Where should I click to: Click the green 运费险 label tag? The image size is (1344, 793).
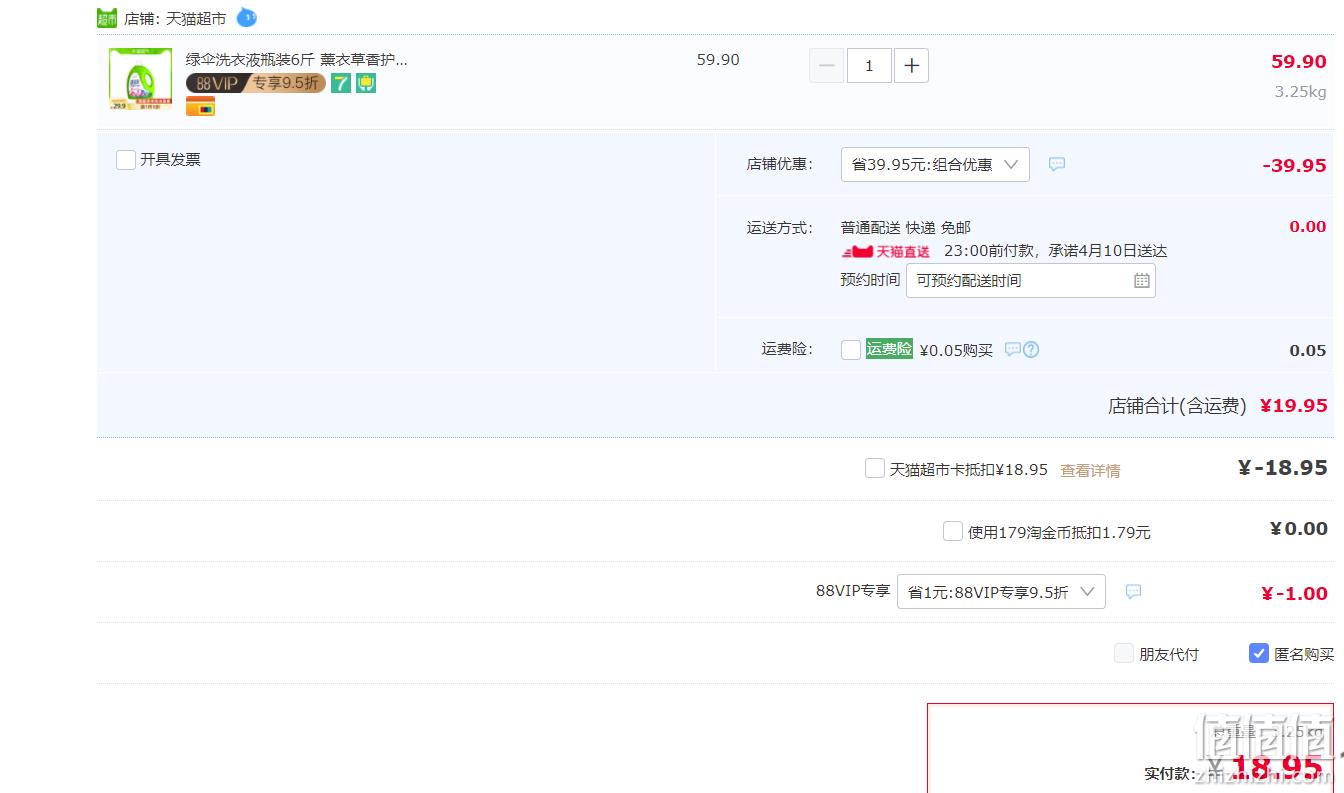click(889, 349)
